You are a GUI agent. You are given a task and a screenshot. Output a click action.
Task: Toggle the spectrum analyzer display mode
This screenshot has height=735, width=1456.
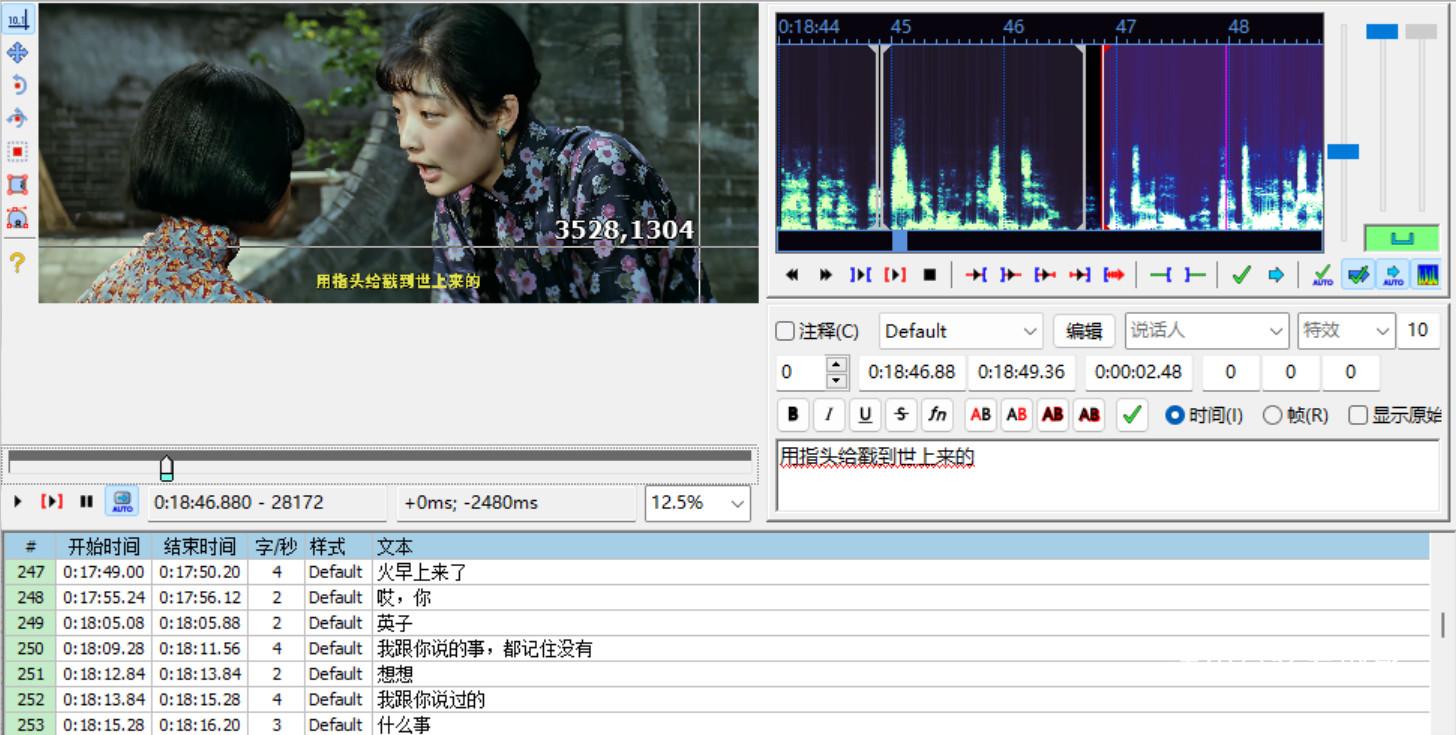[1427, 275]
